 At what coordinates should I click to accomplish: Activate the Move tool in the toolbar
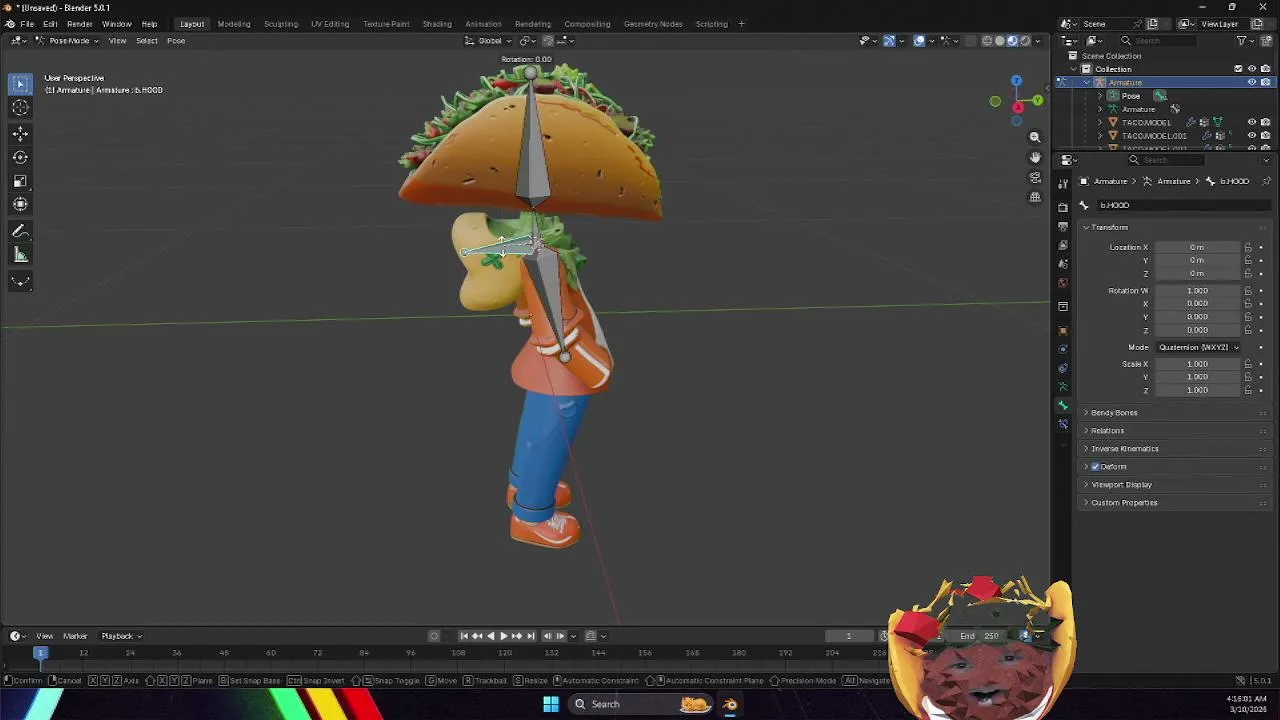[x=20, y=133]
